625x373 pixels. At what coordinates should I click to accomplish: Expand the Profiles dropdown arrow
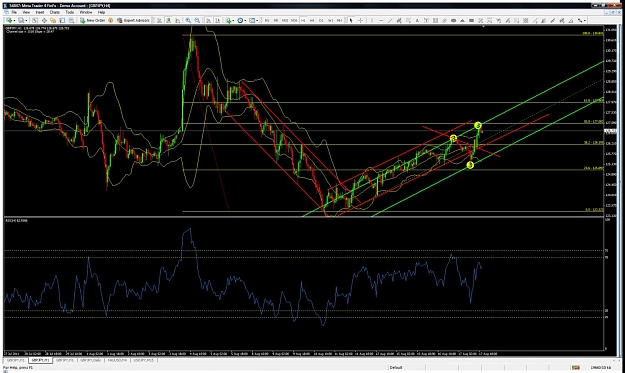26,20
